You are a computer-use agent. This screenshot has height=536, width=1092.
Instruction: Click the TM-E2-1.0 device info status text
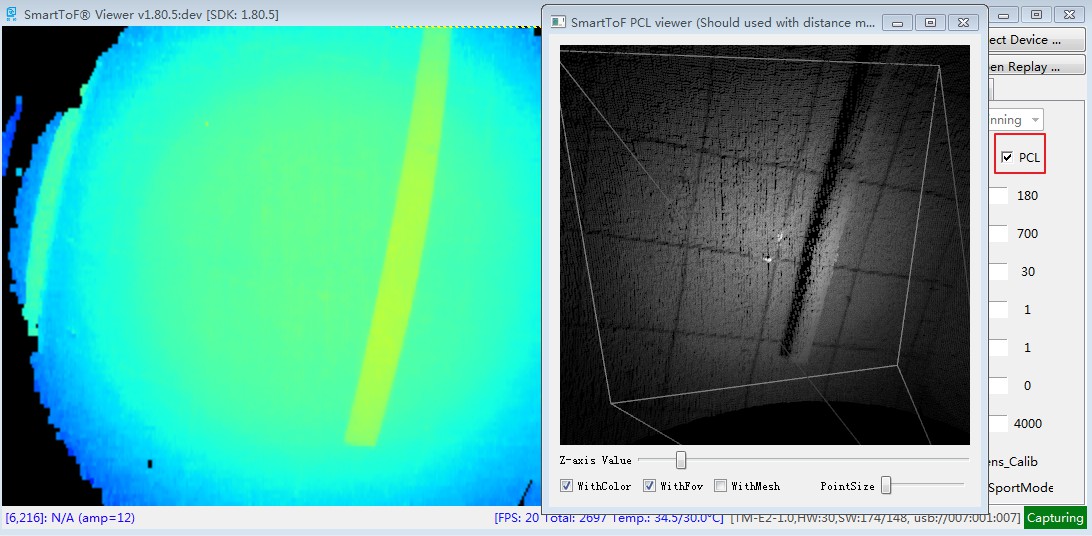874,518
